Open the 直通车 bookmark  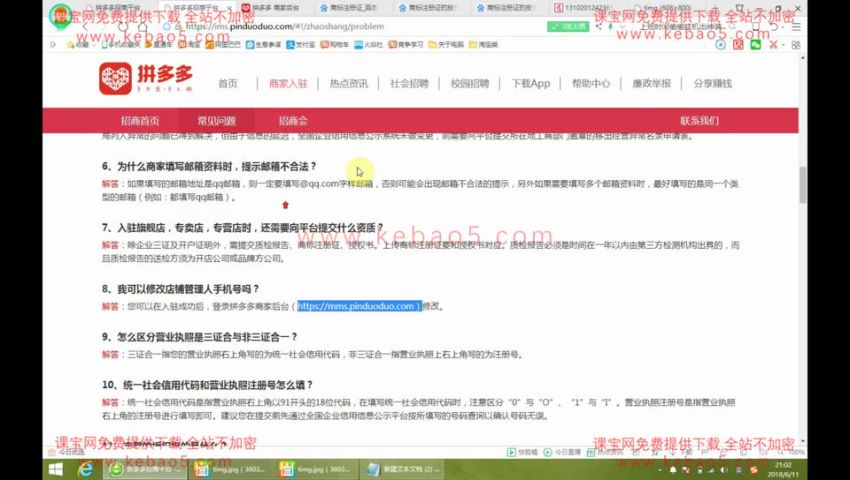[x=158, y=44]
